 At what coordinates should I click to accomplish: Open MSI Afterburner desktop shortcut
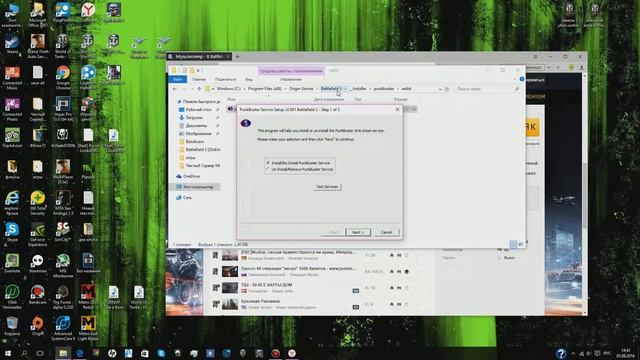click(x=63, y=265)
